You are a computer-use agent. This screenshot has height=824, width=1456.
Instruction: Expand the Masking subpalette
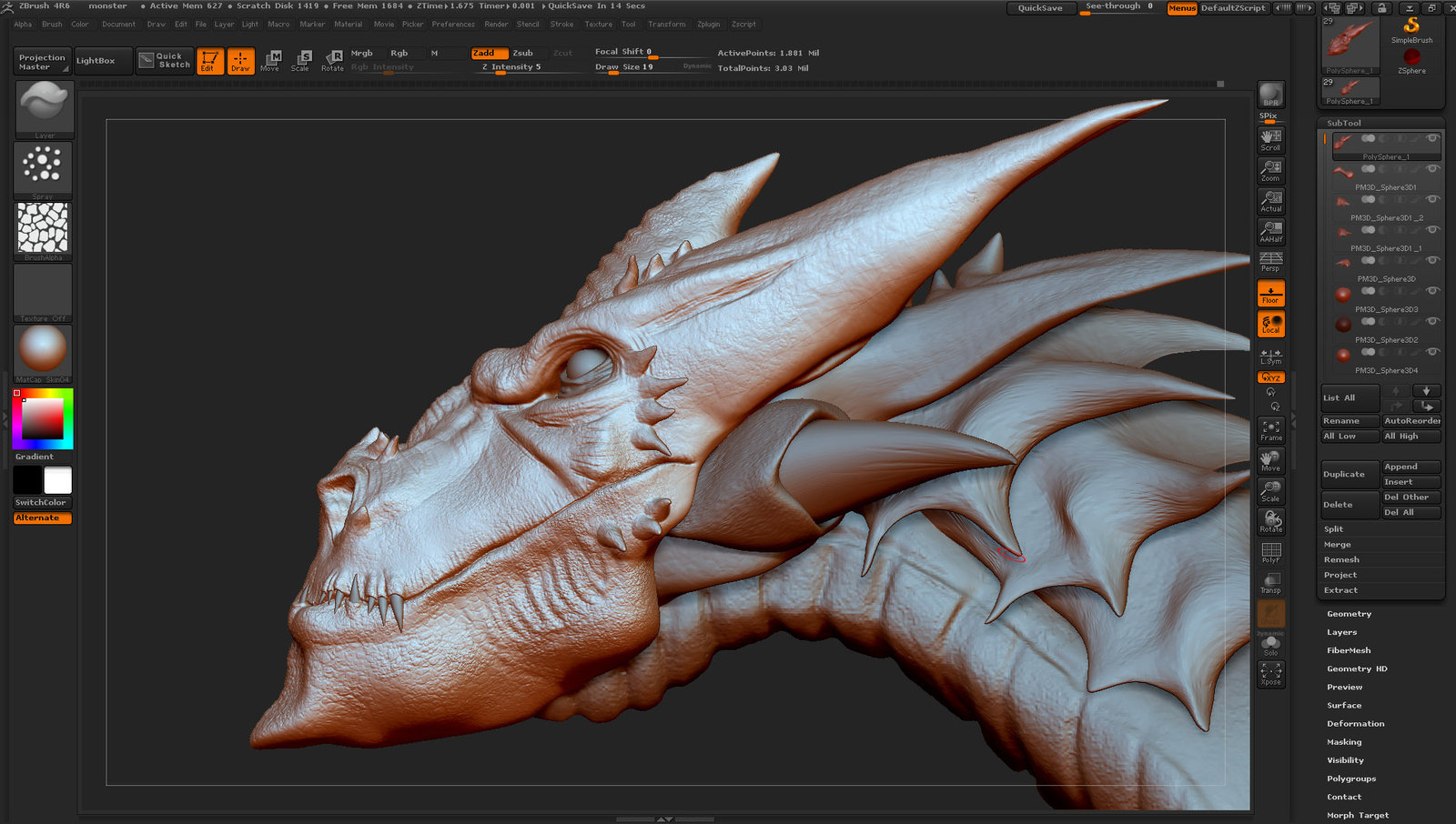pyautogui.click(x=1344, y=742)
